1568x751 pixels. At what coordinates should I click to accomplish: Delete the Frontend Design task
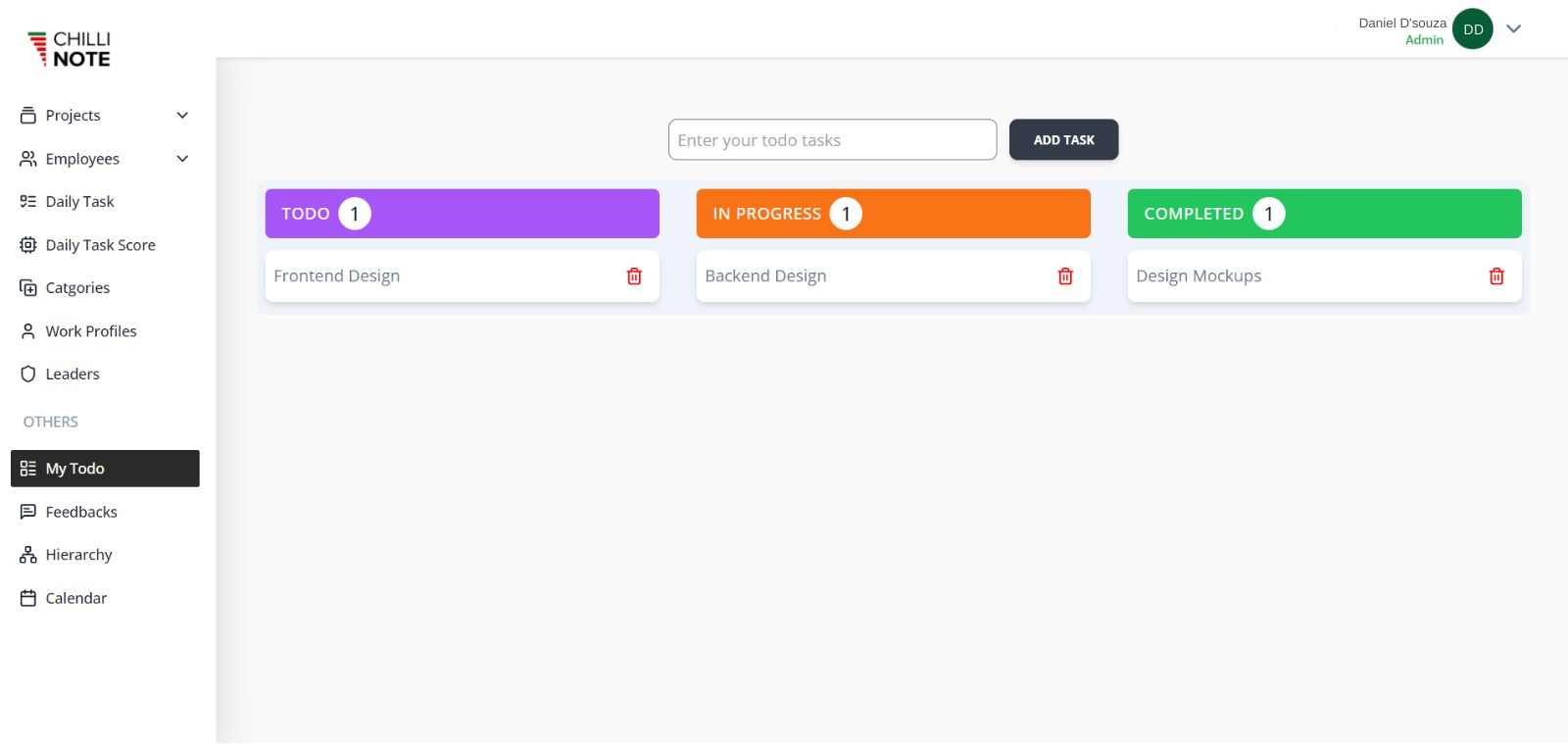pyautogui.click(x=634, y=276)
